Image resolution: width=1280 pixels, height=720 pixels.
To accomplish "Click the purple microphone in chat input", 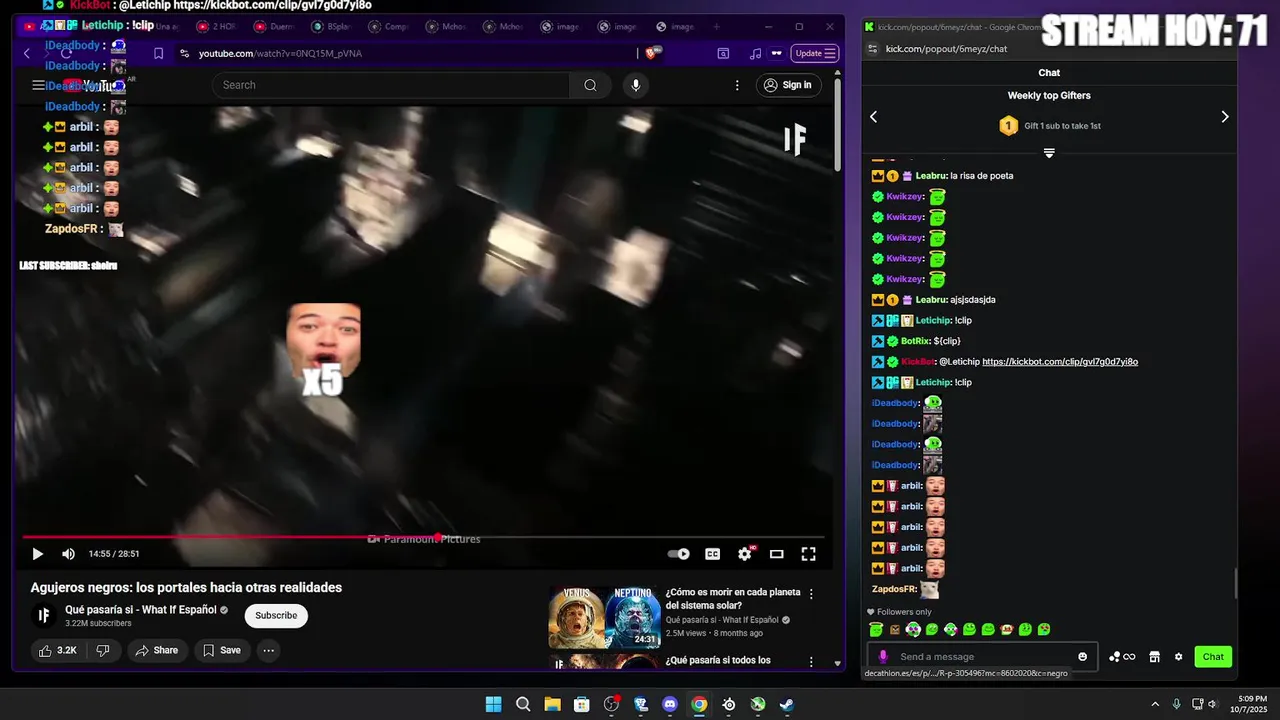I will [882, 657].
